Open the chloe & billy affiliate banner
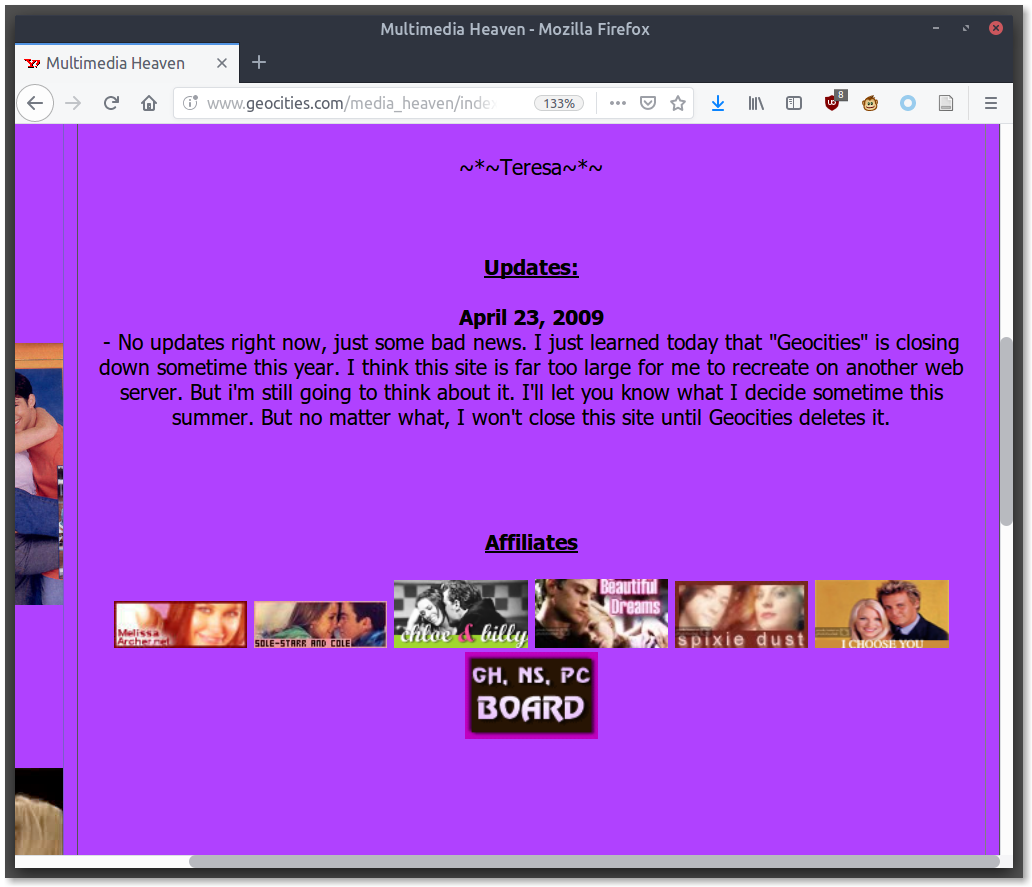Viewport: 1032px width, 887px height. tap(460, 614)
